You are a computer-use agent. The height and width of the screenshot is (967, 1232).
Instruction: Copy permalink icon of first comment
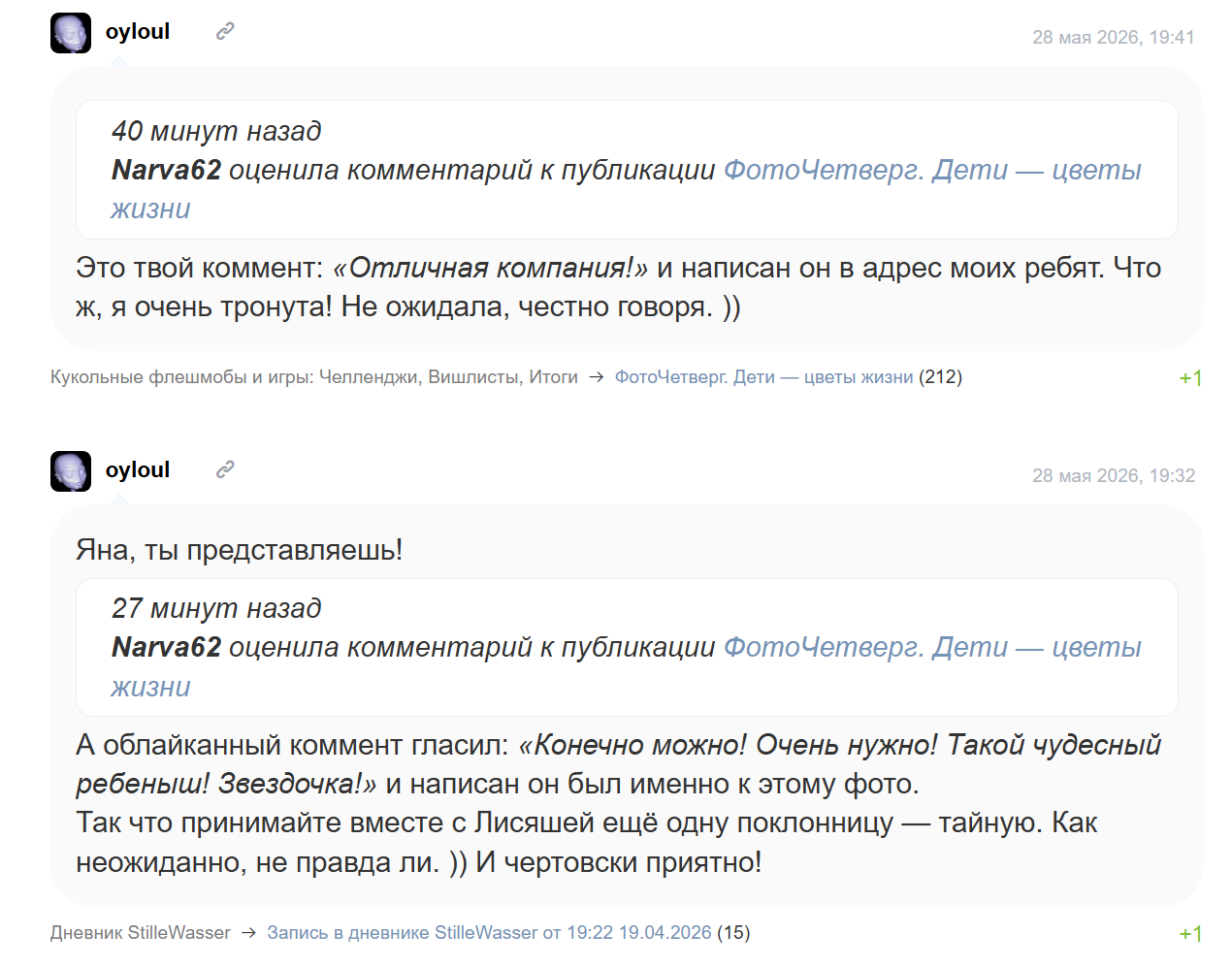pos(225,31)
